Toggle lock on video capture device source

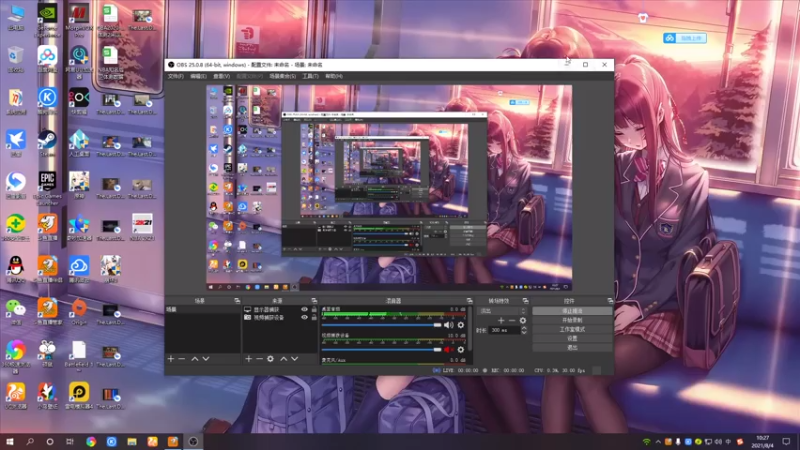coord(314,317)
